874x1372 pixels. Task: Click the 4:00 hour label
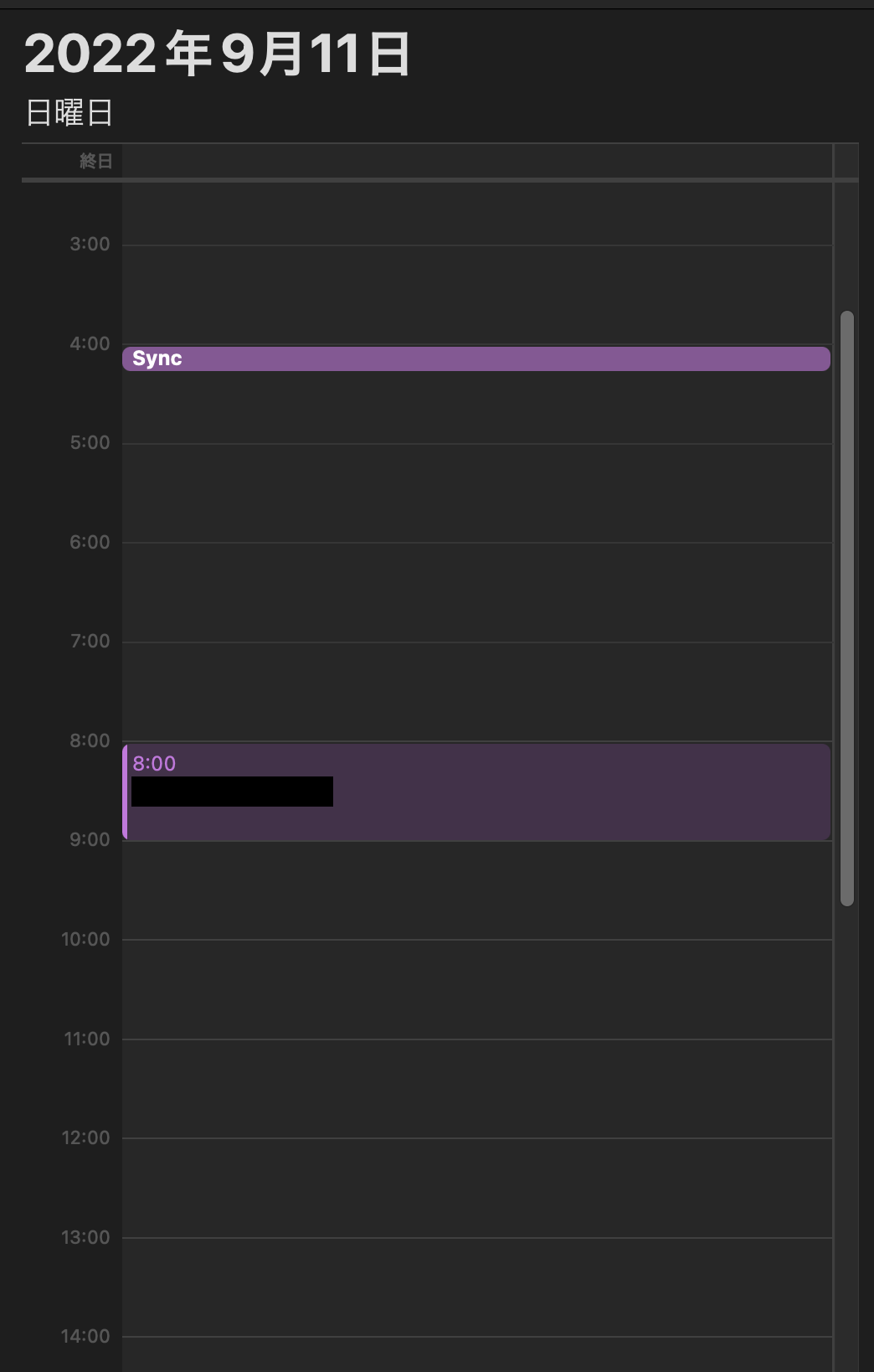[90, 343]
